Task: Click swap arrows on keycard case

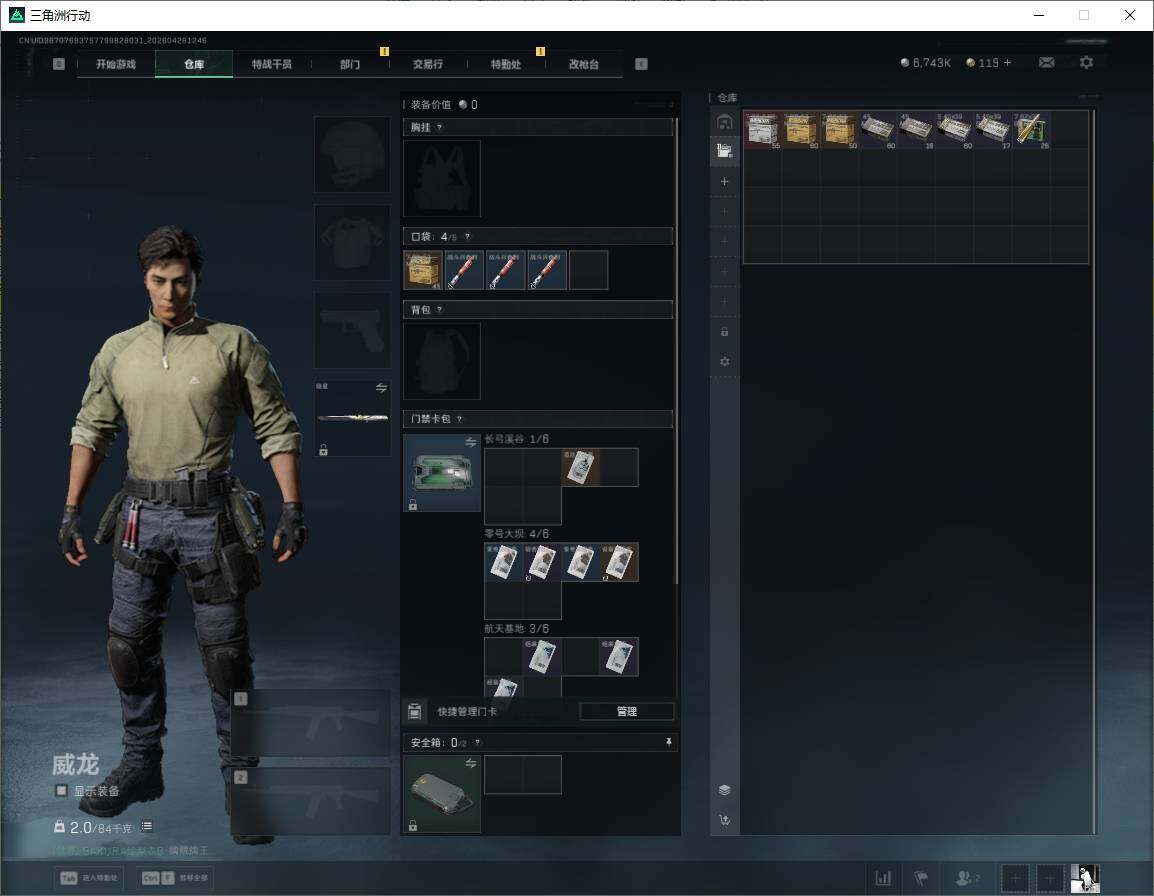Action: pyautogui.click(x=471, y=442)
